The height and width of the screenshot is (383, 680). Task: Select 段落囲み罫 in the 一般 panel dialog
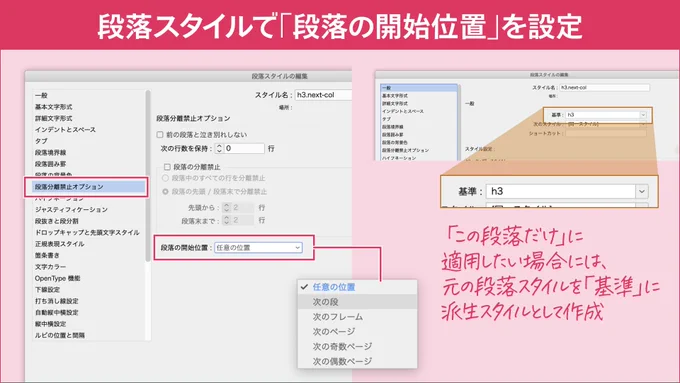tap(392, 134)
